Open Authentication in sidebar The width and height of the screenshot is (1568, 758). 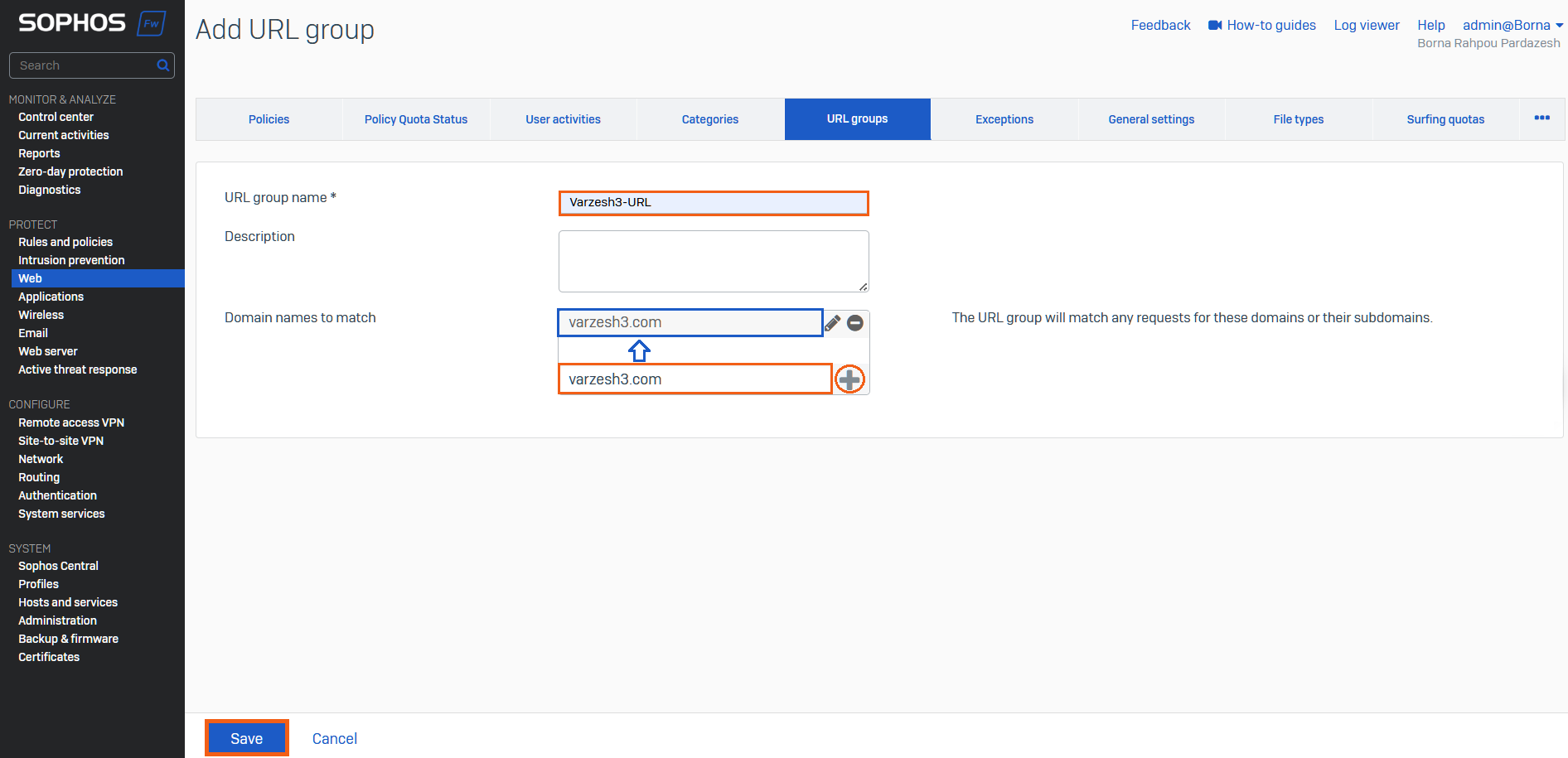point(58,495)
